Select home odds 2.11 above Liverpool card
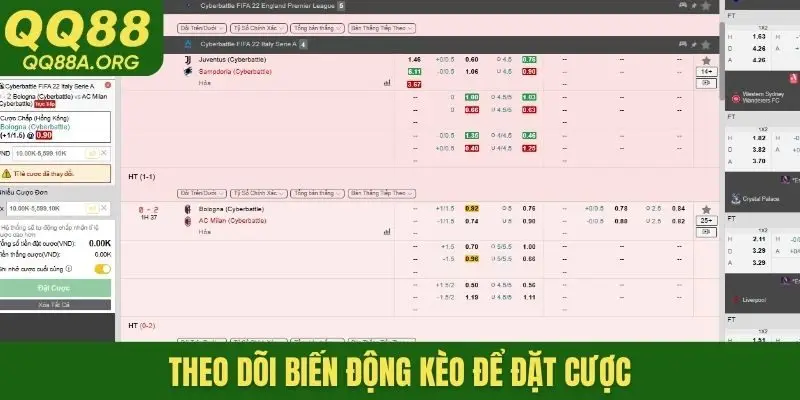 (x=759, y=239)
